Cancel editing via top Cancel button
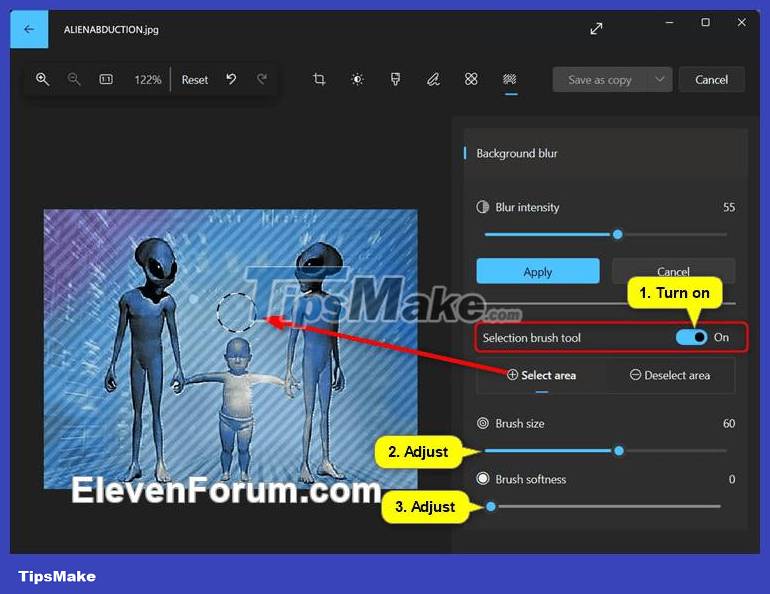The width and height of the screenshot is (770, 594). pos(712,80)
